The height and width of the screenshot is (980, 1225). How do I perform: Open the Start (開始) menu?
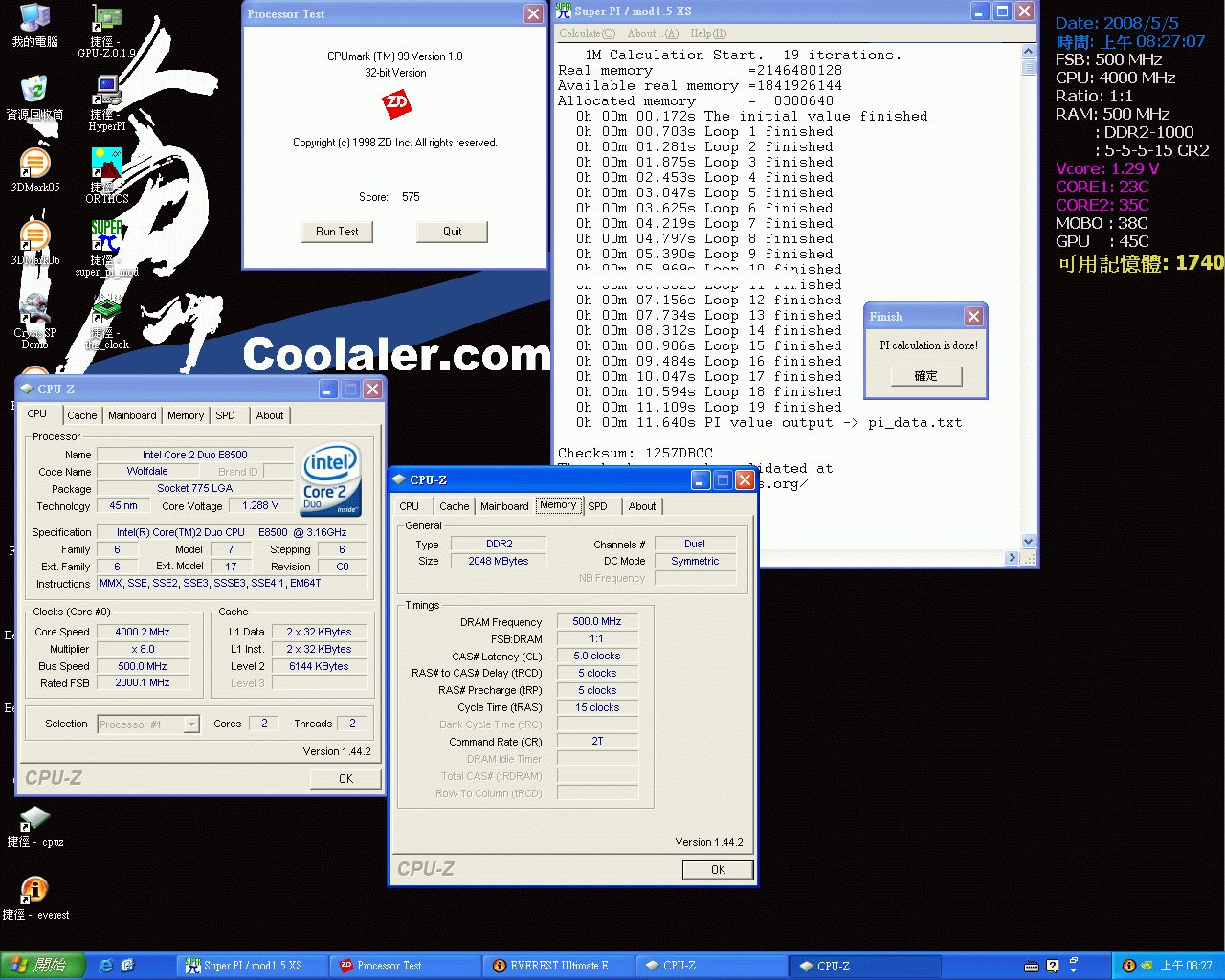pos(44,966)
